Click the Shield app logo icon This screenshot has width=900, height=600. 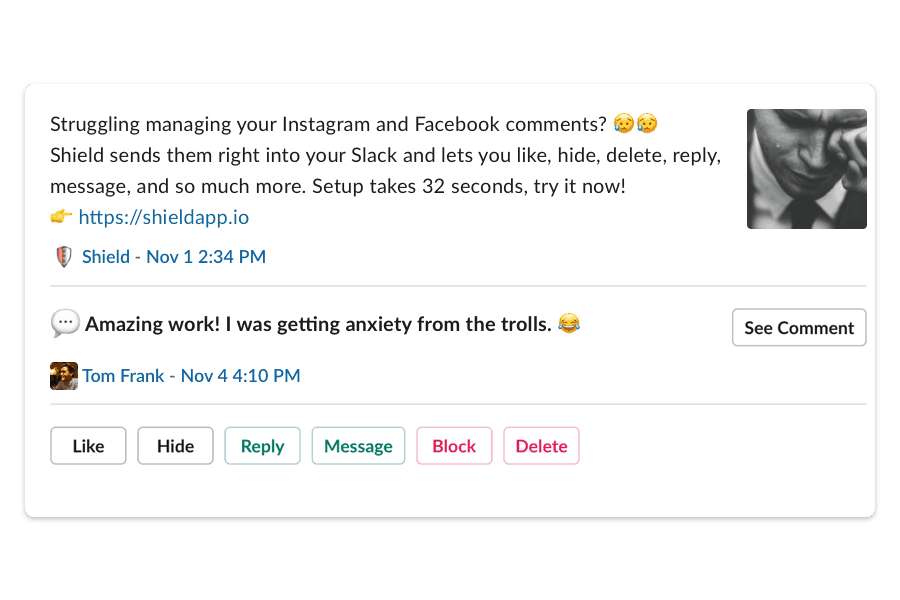pos(64,257)
